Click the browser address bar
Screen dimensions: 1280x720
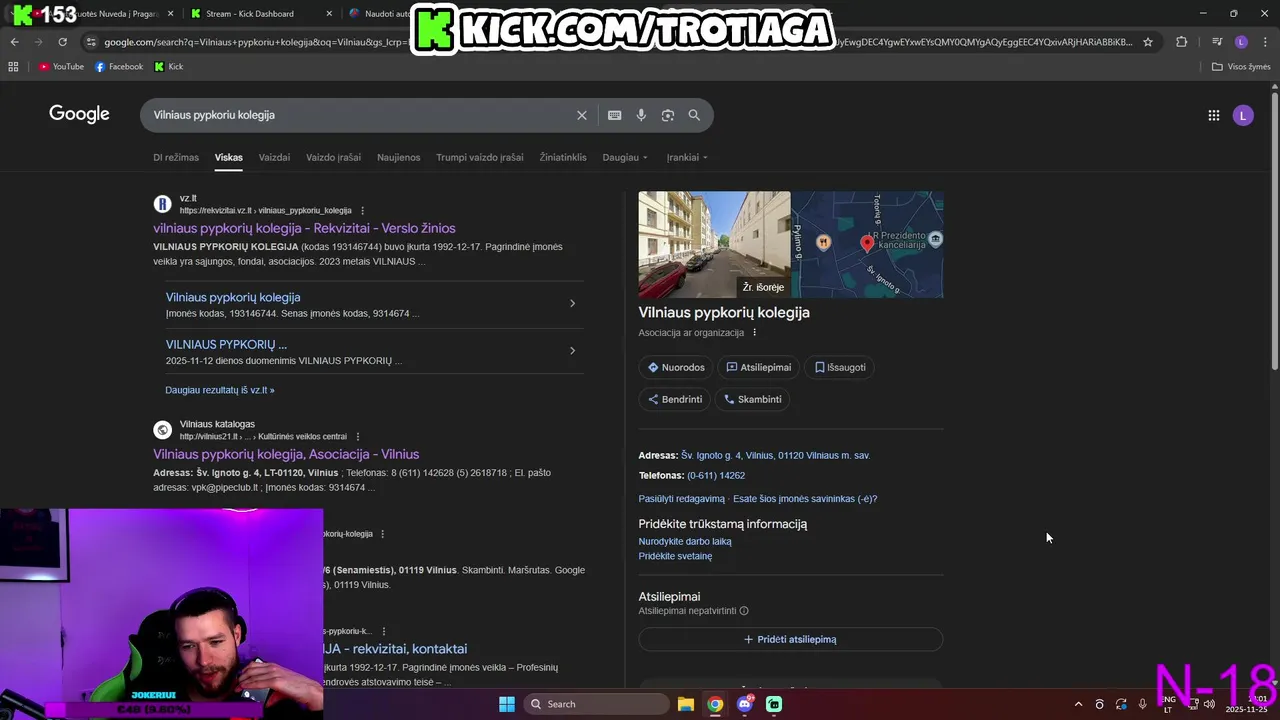tap(620, 42)
